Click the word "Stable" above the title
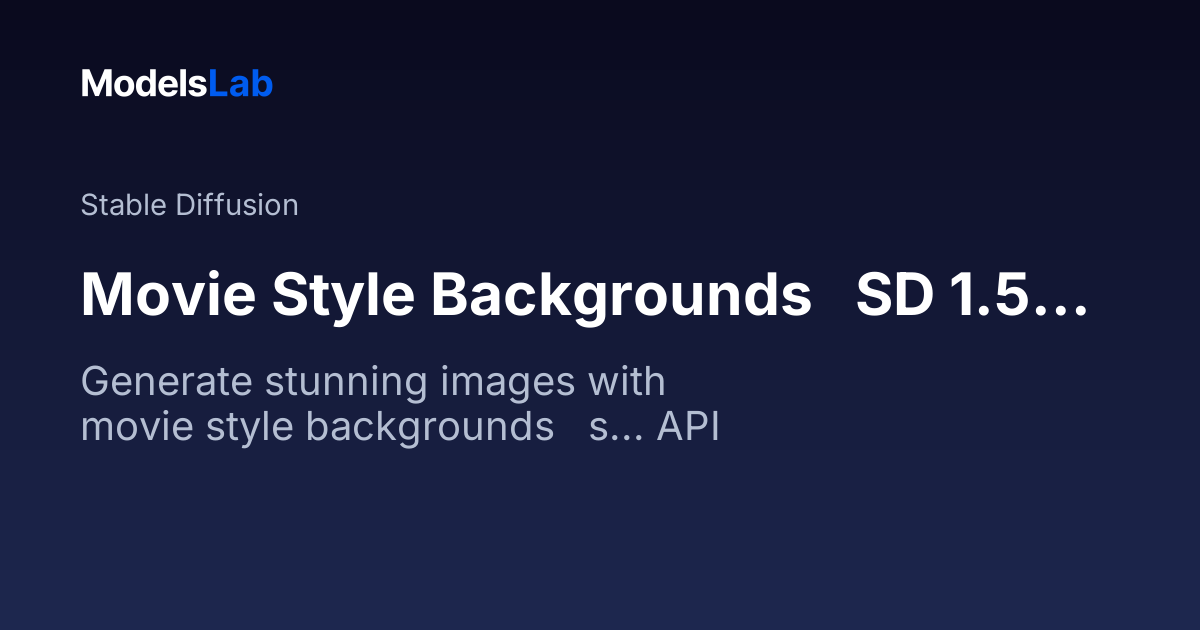 (x=124, y=205)
